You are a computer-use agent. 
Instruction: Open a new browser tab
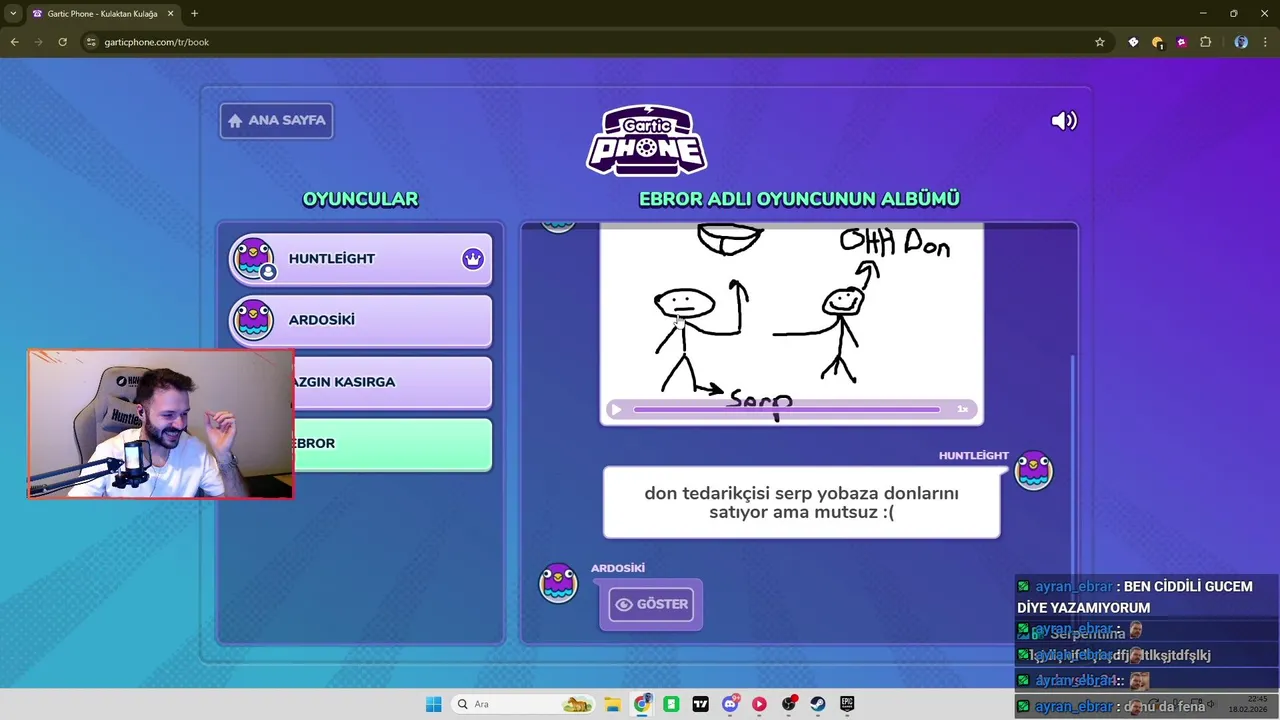click(x=194, y=14)
